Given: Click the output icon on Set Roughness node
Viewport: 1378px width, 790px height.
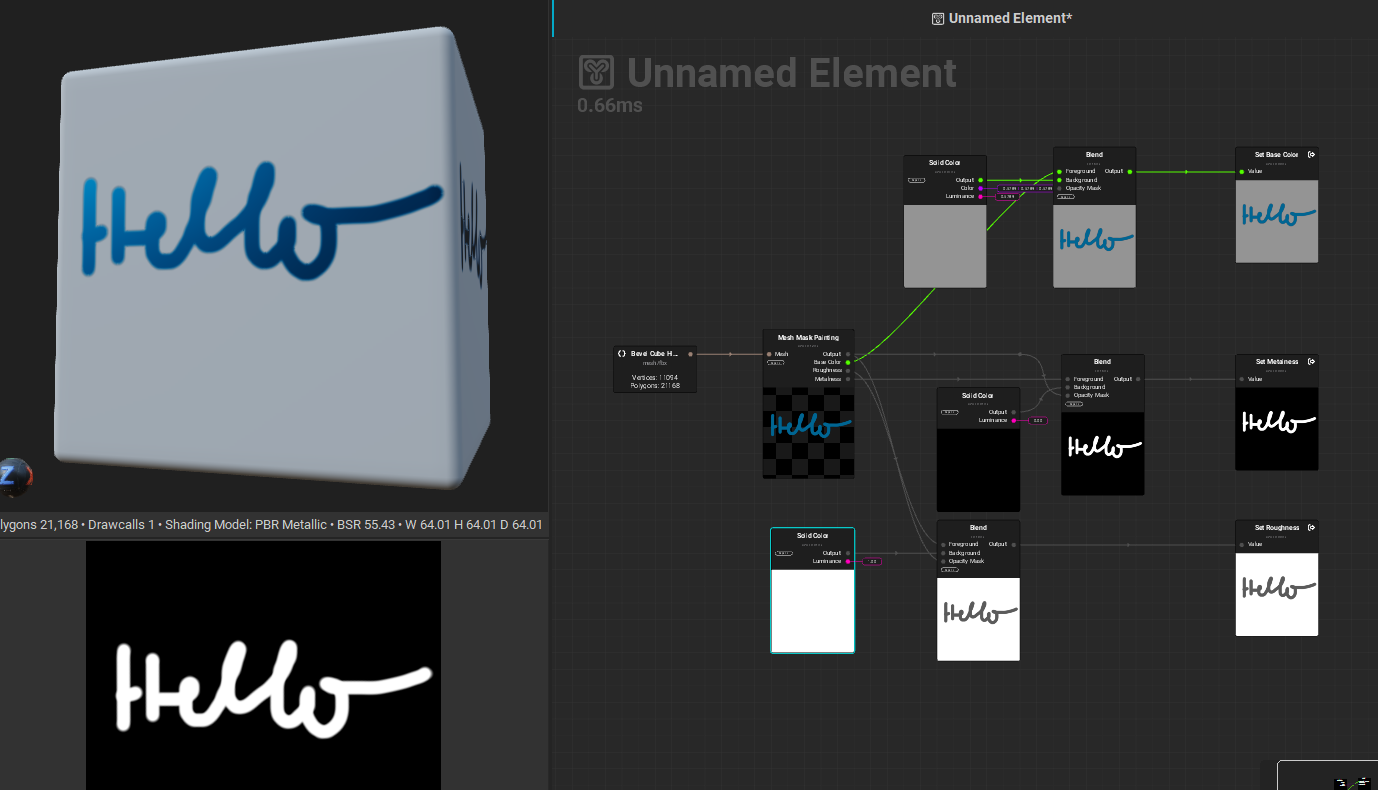Looking at the screenshot, I should 1311,527.
